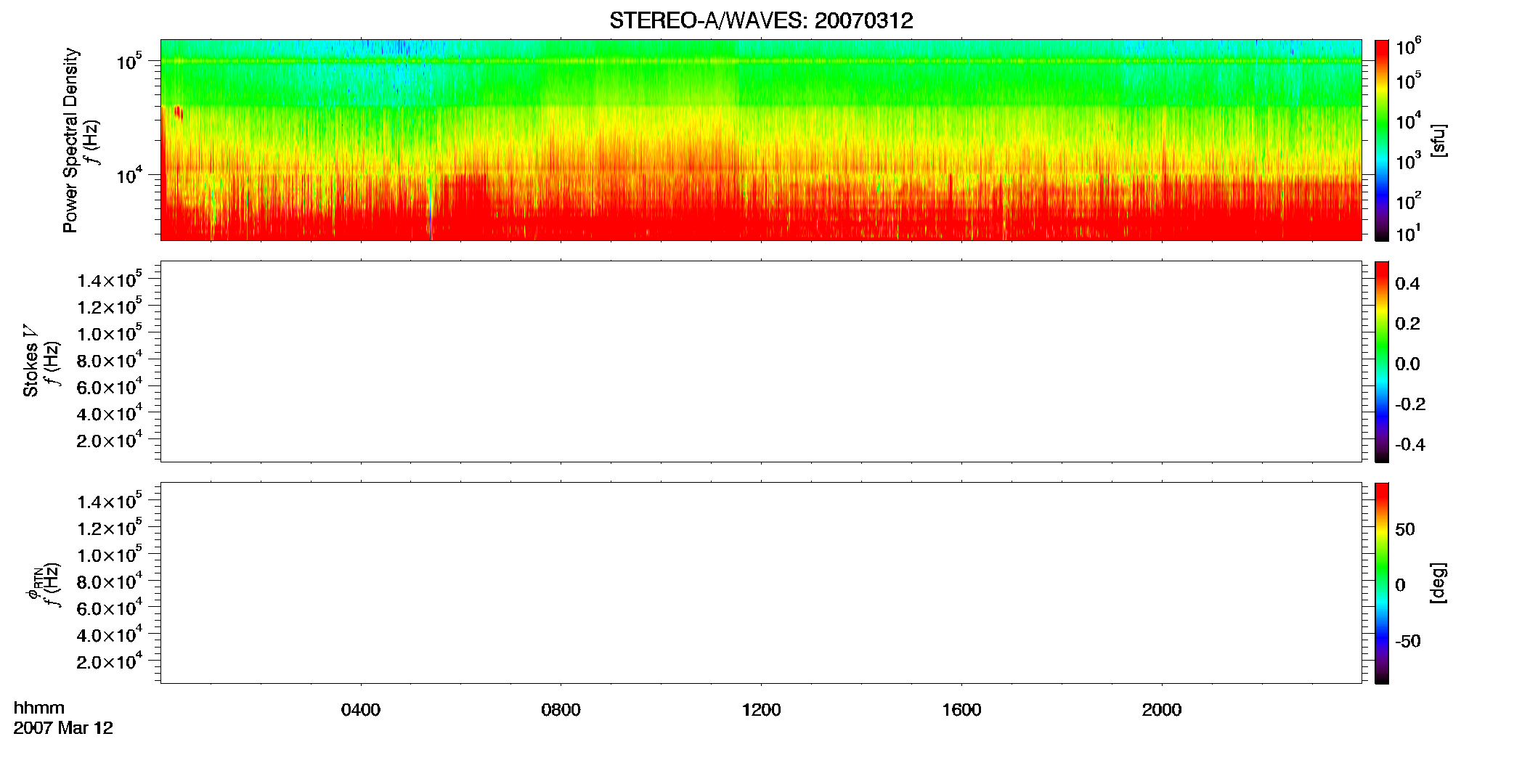Click the "1600" time tick label
This screenshot has width=1522, height=784.
(x=961, y=710)
